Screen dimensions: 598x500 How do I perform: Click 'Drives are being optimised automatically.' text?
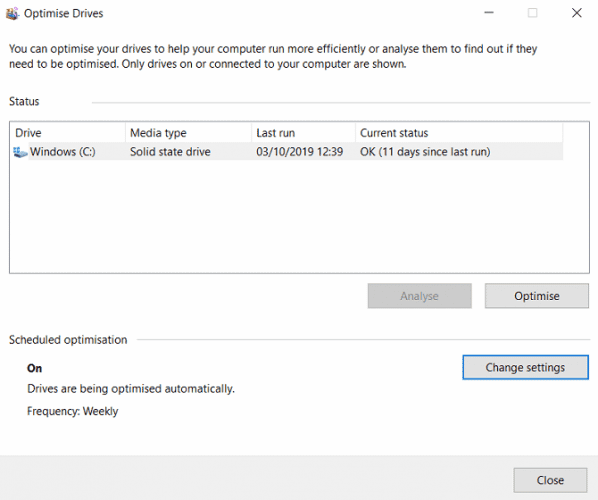[131, 389]
